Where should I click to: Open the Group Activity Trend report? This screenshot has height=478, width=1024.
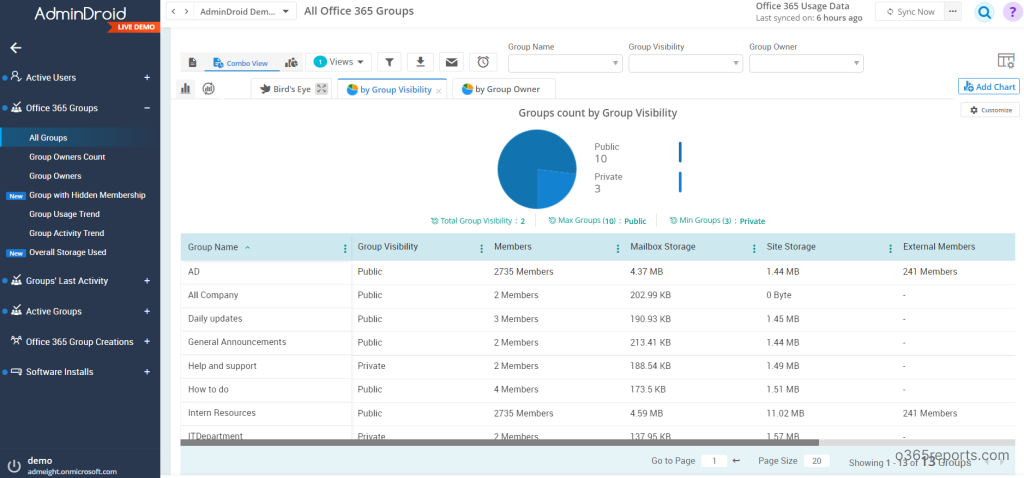click(67, 233)
